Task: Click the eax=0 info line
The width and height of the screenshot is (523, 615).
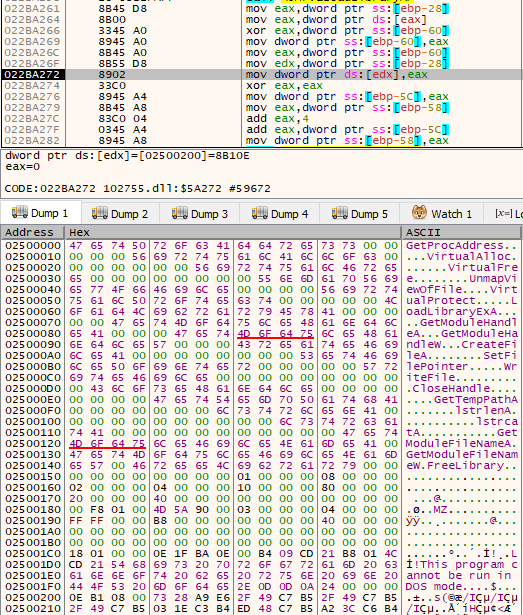Action: 23,167
